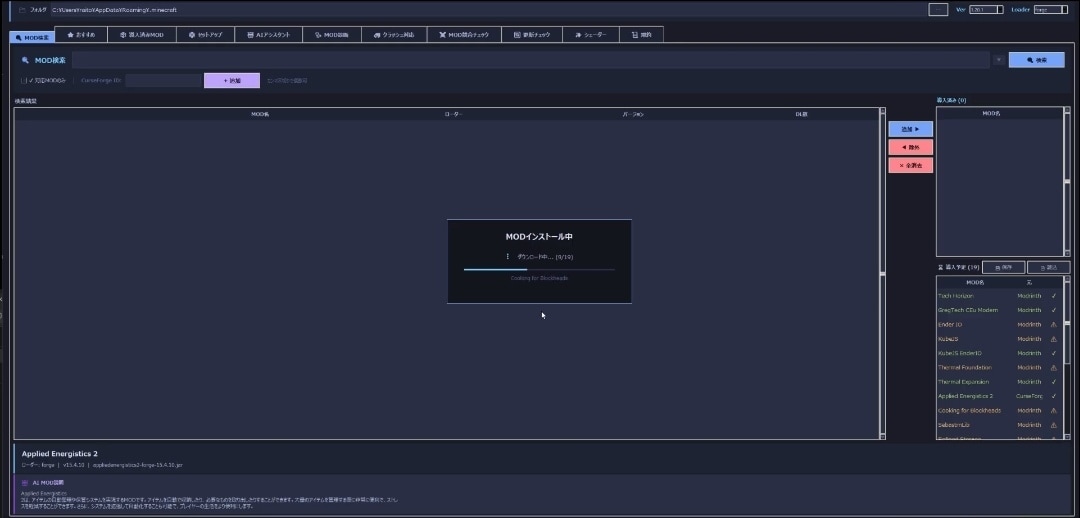Image resolution: width=1080 pixels, height=518 pixels.
Task: Click the red ◀ 除外 button
Action: coord(911,147)
